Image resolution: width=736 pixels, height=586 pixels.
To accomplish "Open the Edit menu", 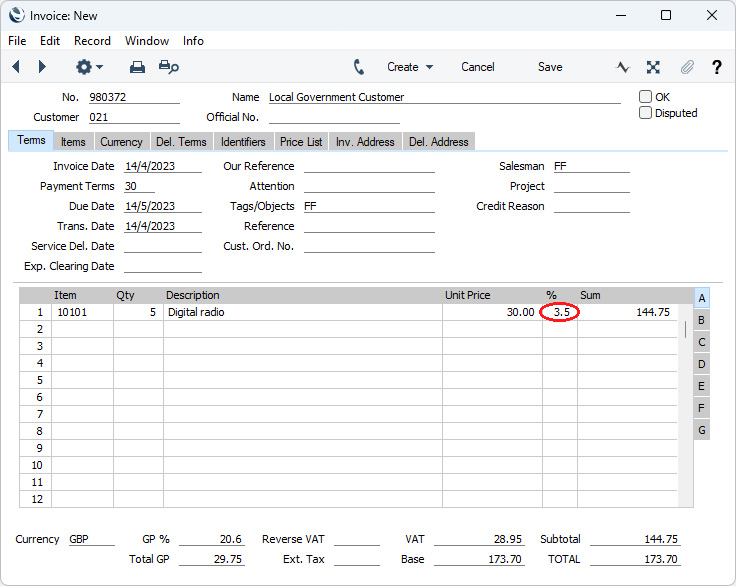I will point(50,41).
